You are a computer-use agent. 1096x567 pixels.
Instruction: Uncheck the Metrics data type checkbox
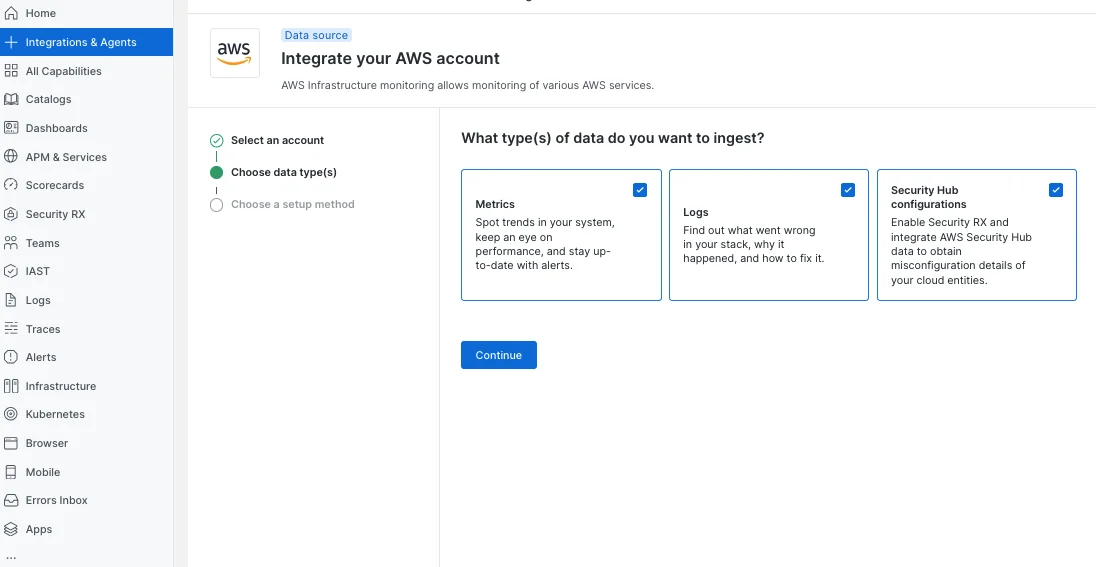click(640, 190)
